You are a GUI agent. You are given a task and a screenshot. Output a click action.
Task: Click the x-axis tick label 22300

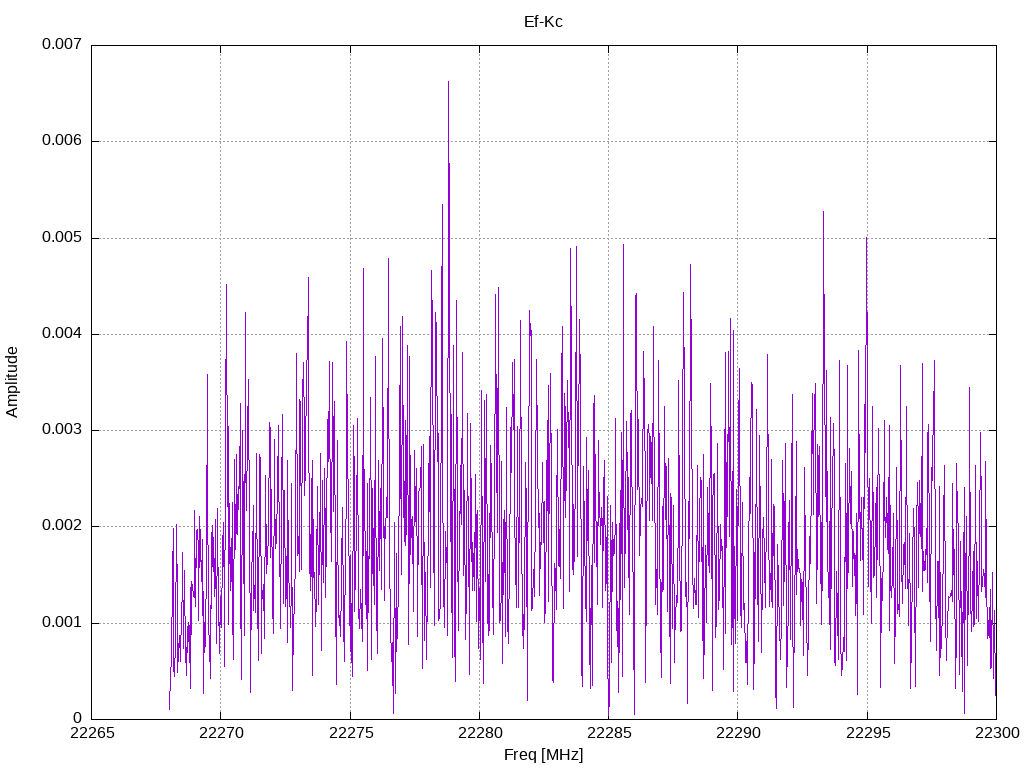pos(997,733)
